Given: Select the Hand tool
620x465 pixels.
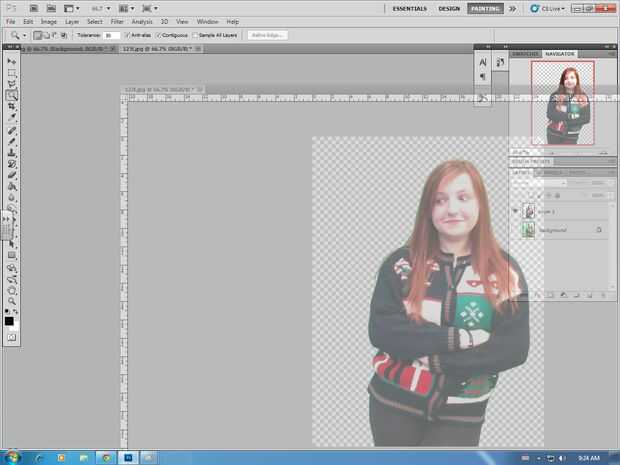Looking at the screenshot, I should [12, 291].
